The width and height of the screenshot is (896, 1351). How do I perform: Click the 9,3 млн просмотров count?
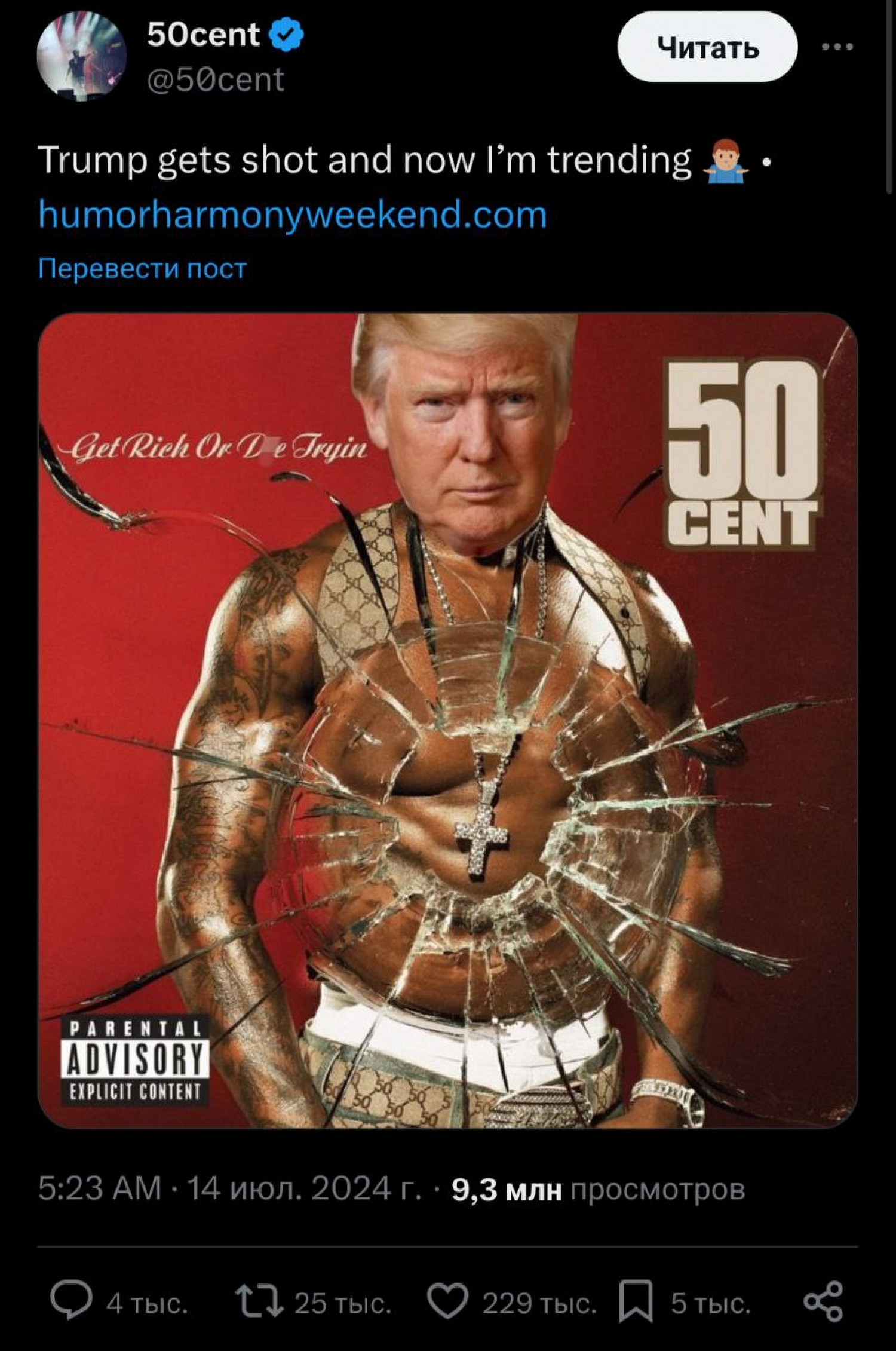599,1188
